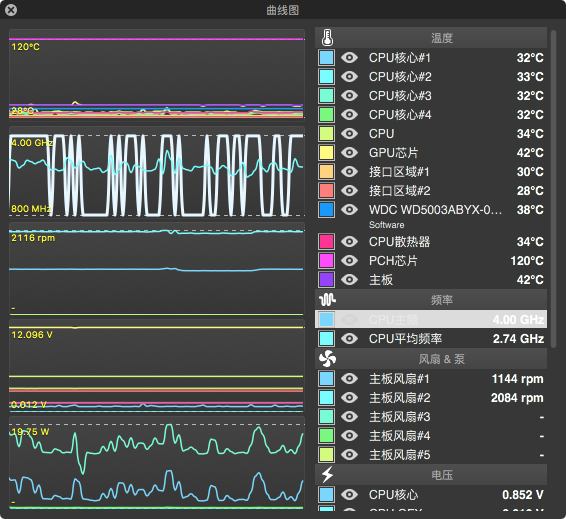Hide 主板风扇#2 curve using its eye icon
Viewport: 566px width, 519px height.
click(349, 397)
